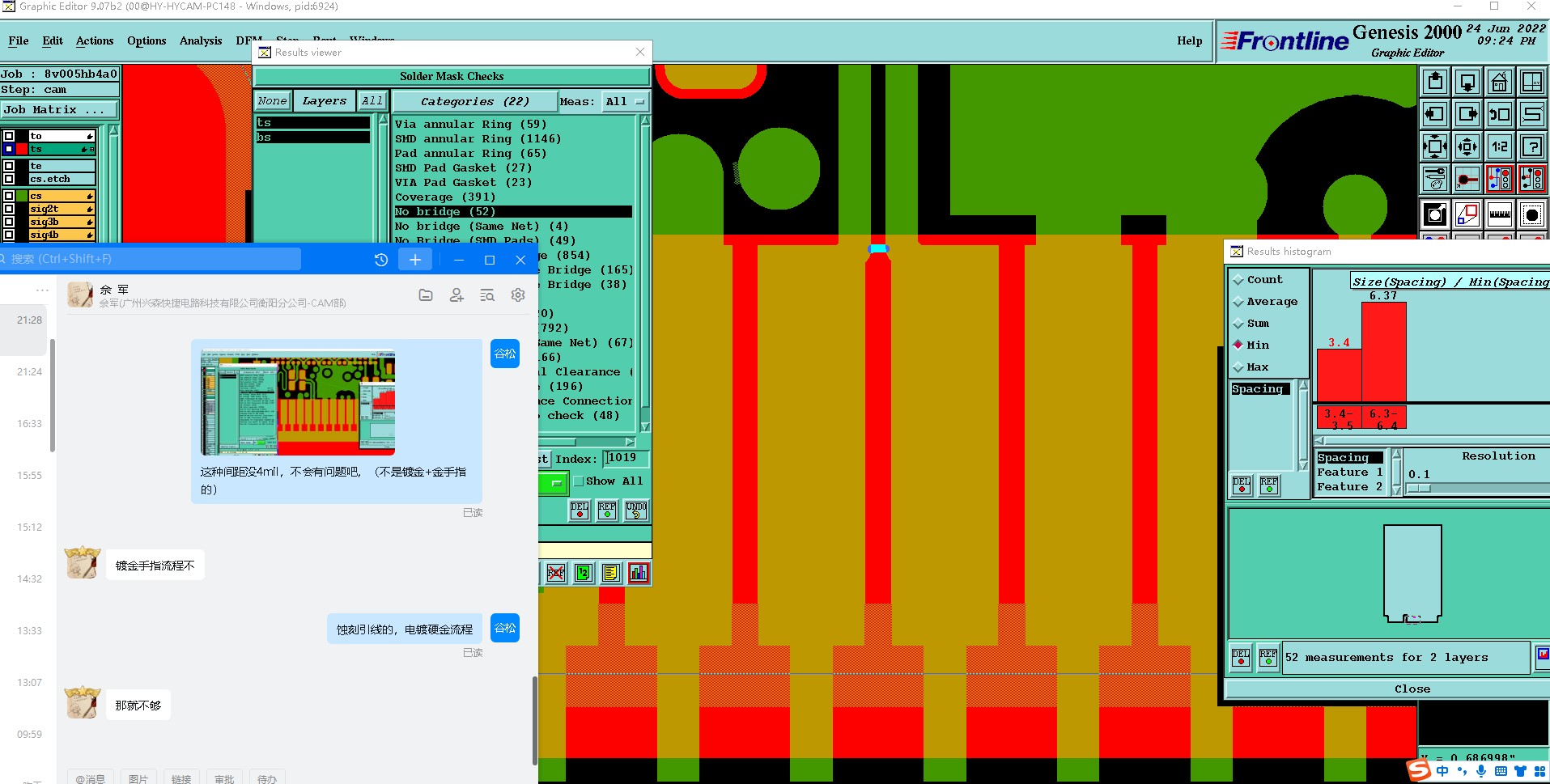Open the wrench and palette tools icon
This screenshot has height=784, width=1550.
click(1435, 179)
